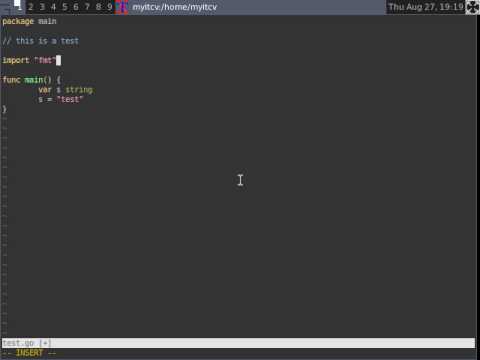480x360 pixels.
Task: Switch to workspace tag 5
Action: coord(65,7)
